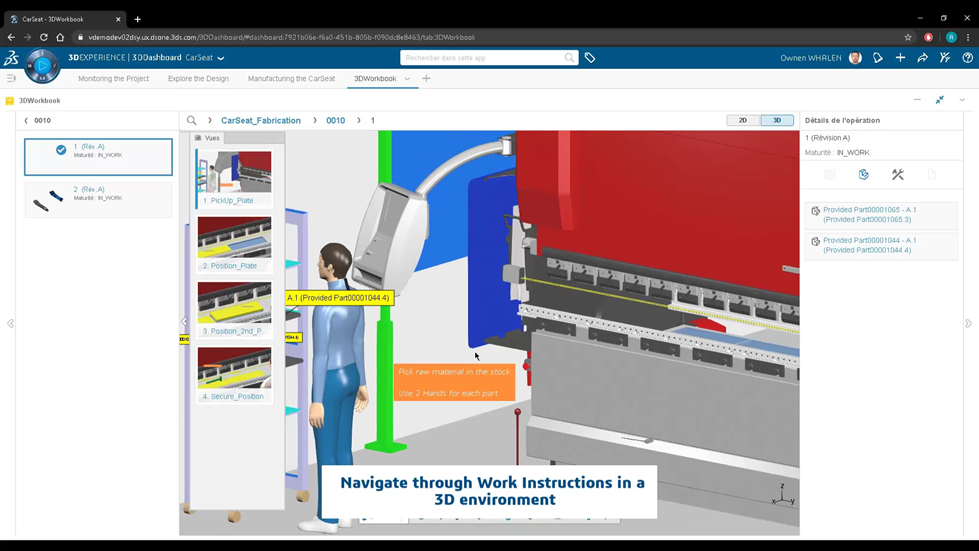The height and width of the screenshot is (551, 979).
Task: Go to browser home page
Action: coord(60,37)
